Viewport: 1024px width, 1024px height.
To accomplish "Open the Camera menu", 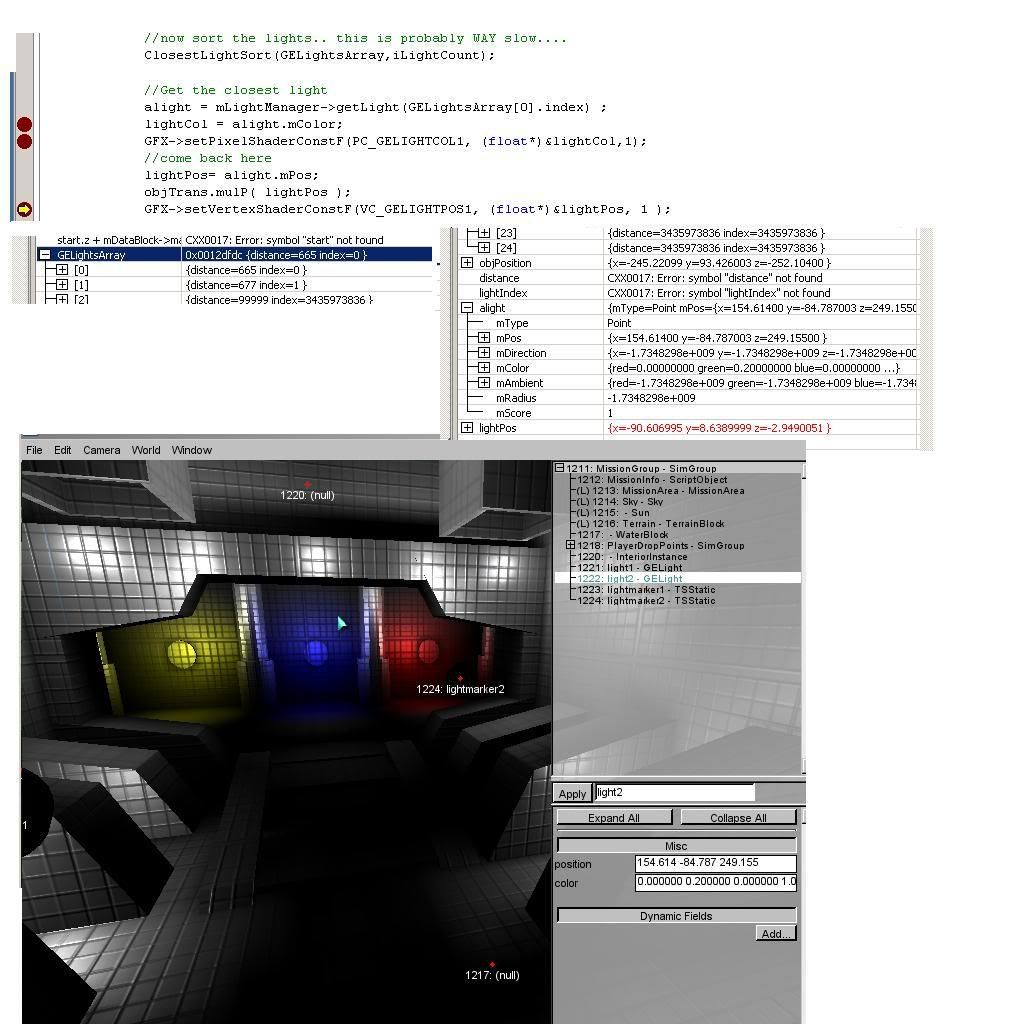I will point(101,450).
